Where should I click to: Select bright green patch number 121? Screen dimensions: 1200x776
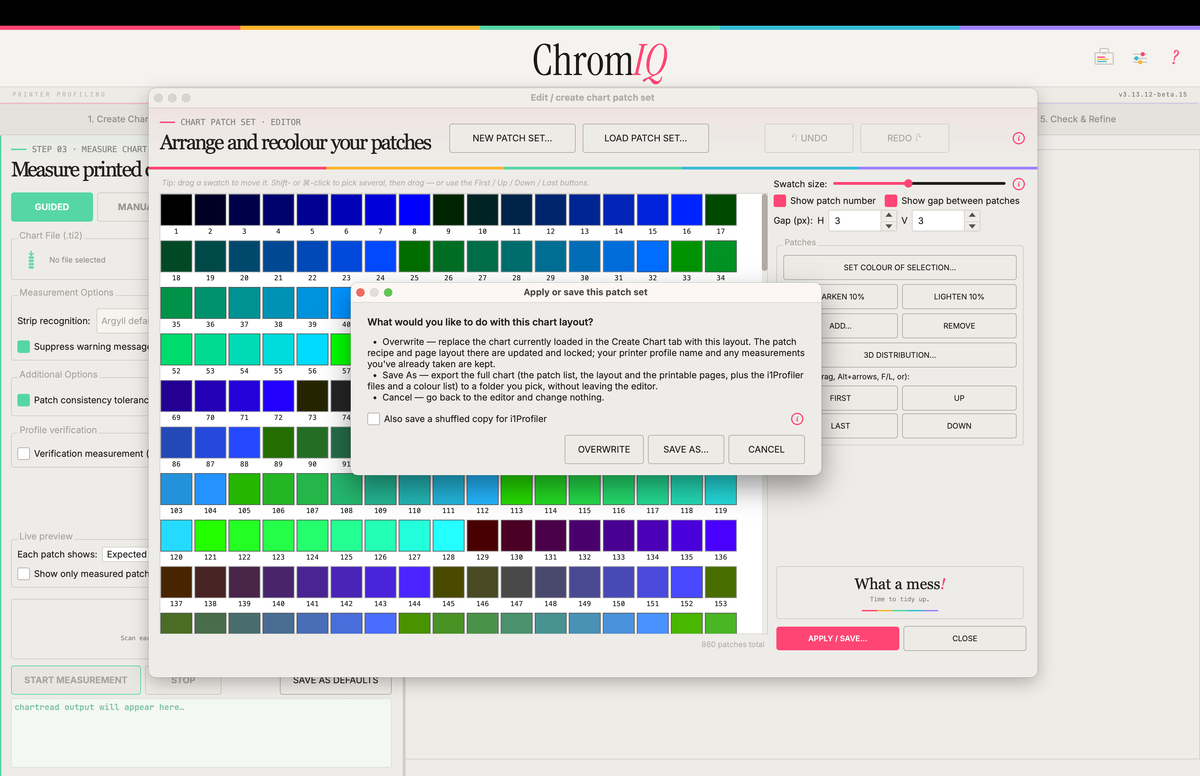[x=210, y=536]
